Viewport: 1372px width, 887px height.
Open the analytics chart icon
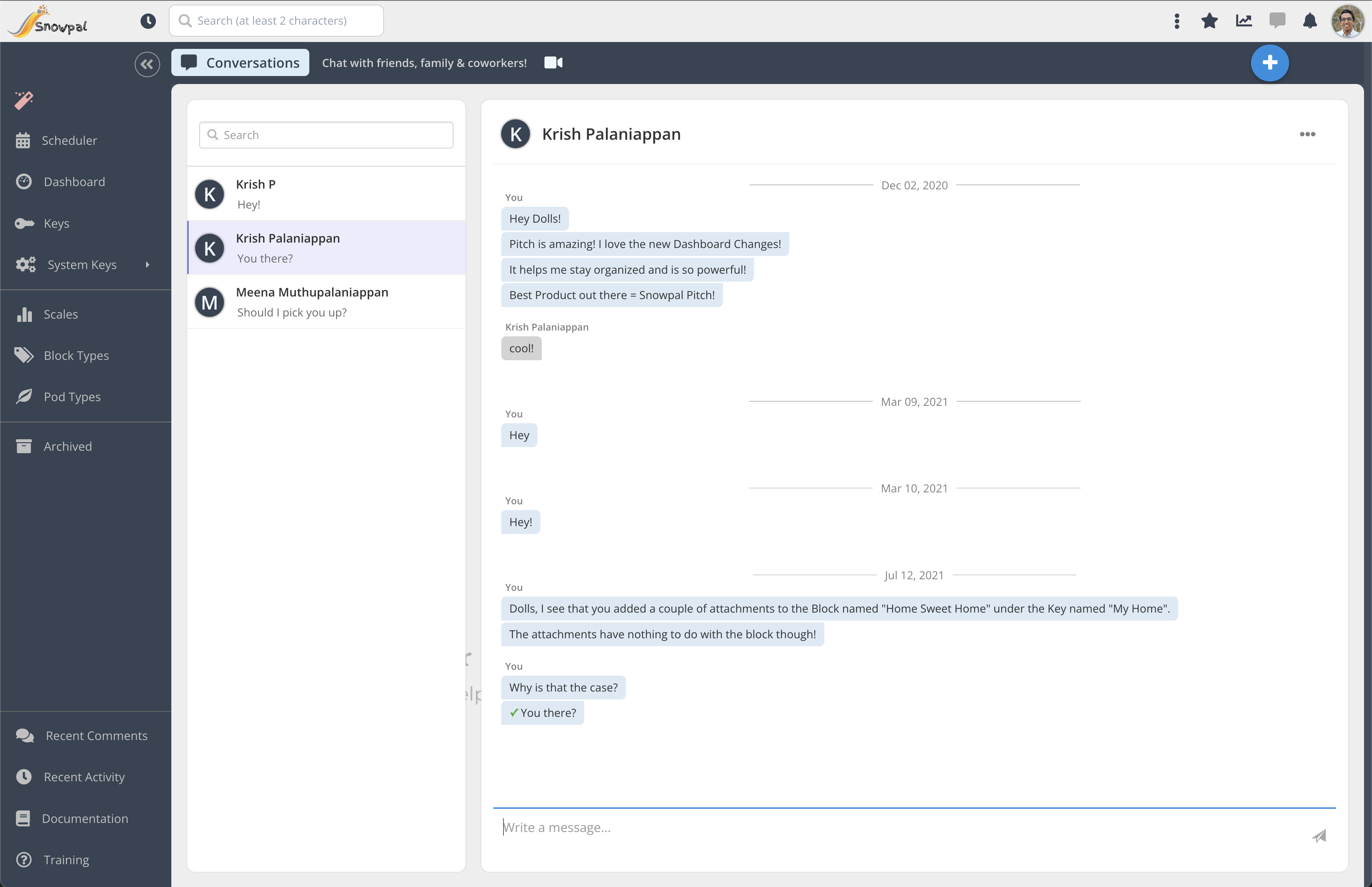pos(1243,21)
